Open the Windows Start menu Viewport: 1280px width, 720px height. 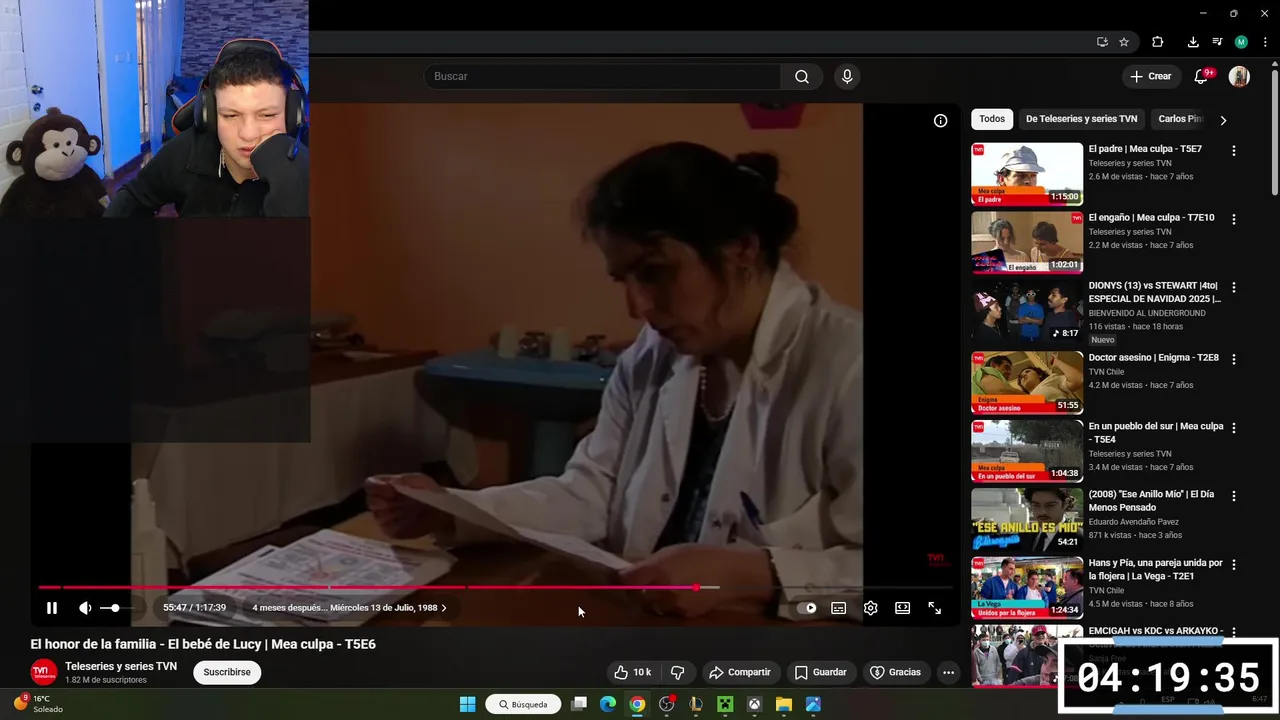[467, 704]
